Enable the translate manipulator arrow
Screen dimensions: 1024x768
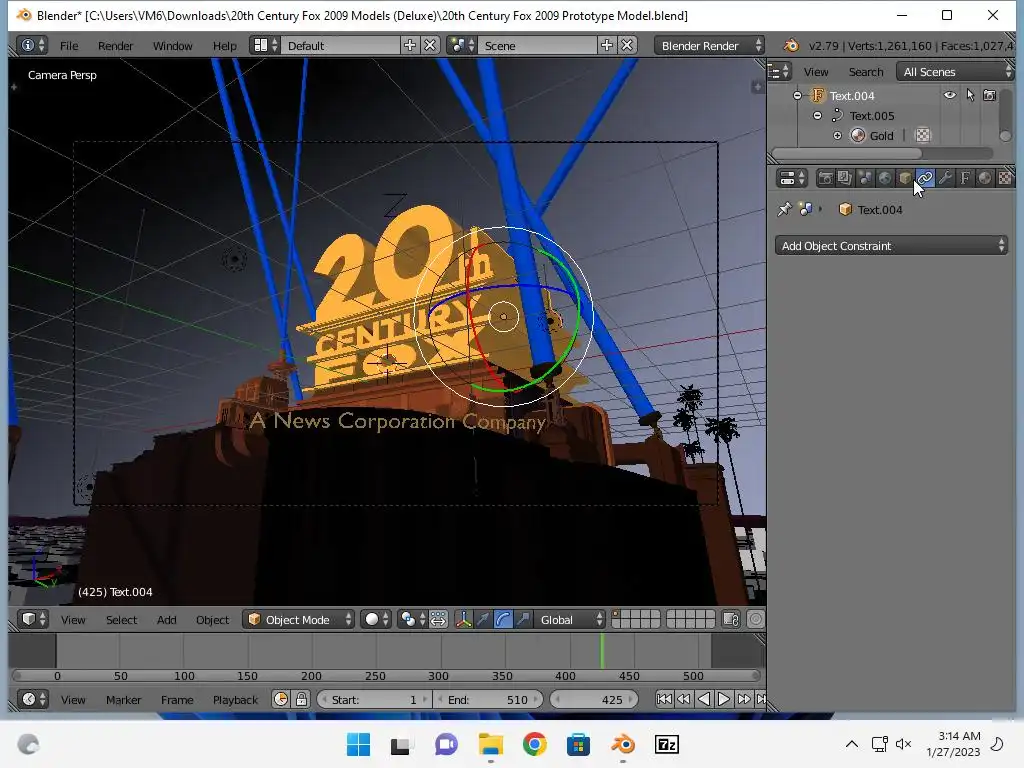click(x=483, y=619)
